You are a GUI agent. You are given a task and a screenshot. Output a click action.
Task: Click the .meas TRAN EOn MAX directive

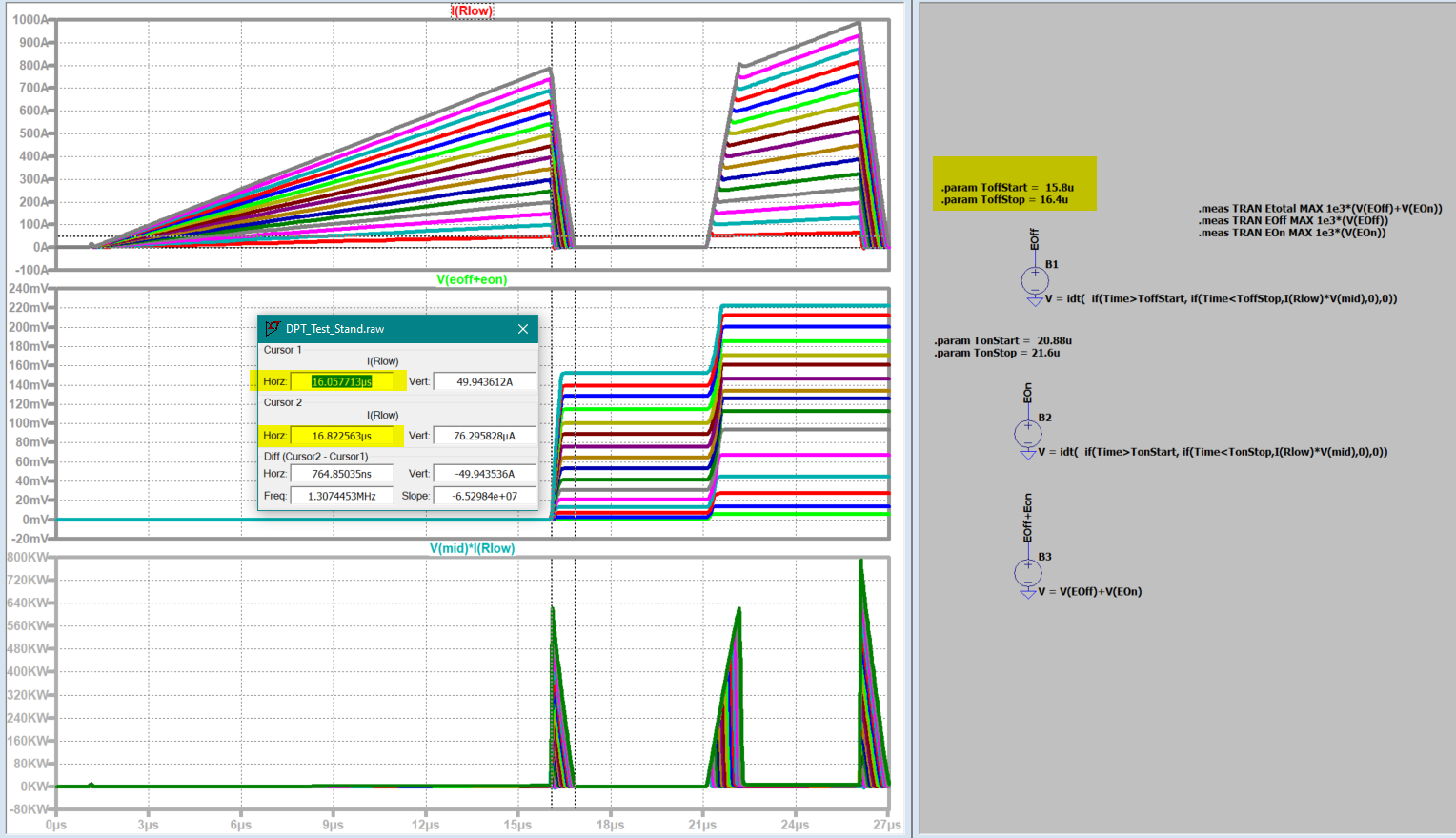pyautogui.click(x=1291, y=233)
